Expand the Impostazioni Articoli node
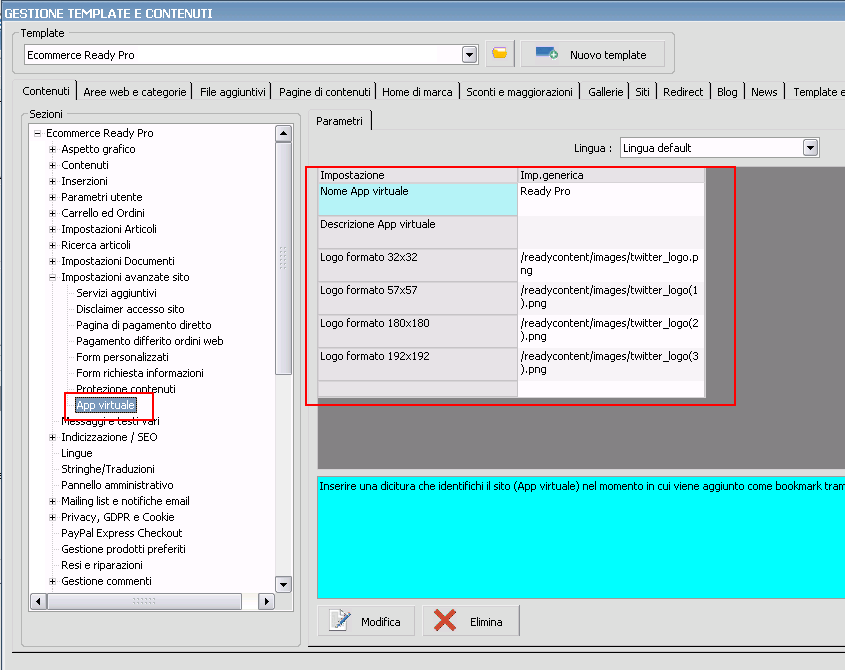This screenshot has height=670, width=845. 52,229
